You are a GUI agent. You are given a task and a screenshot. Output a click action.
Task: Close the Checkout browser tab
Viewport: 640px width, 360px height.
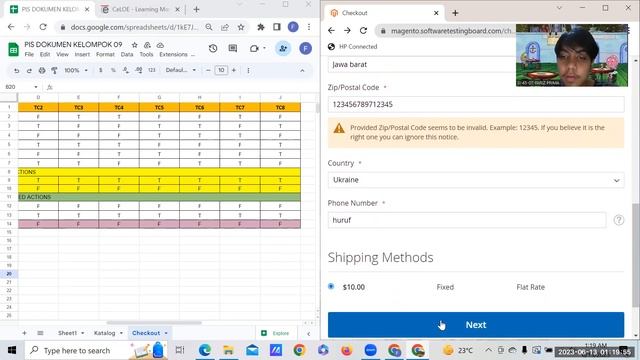tap(436, 13)
